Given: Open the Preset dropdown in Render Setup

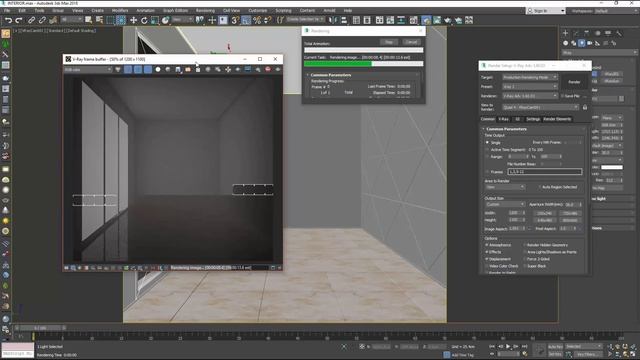Looking at the screenshot, I should [529, 87].
